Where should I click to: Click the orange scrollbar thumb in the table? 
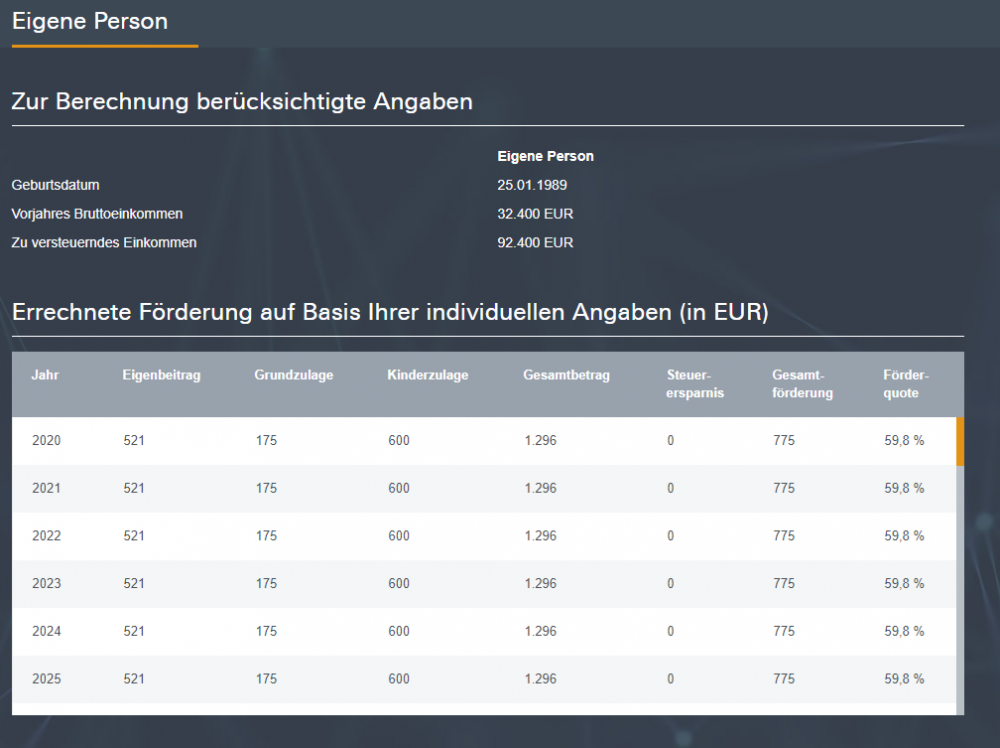point(960,441)
